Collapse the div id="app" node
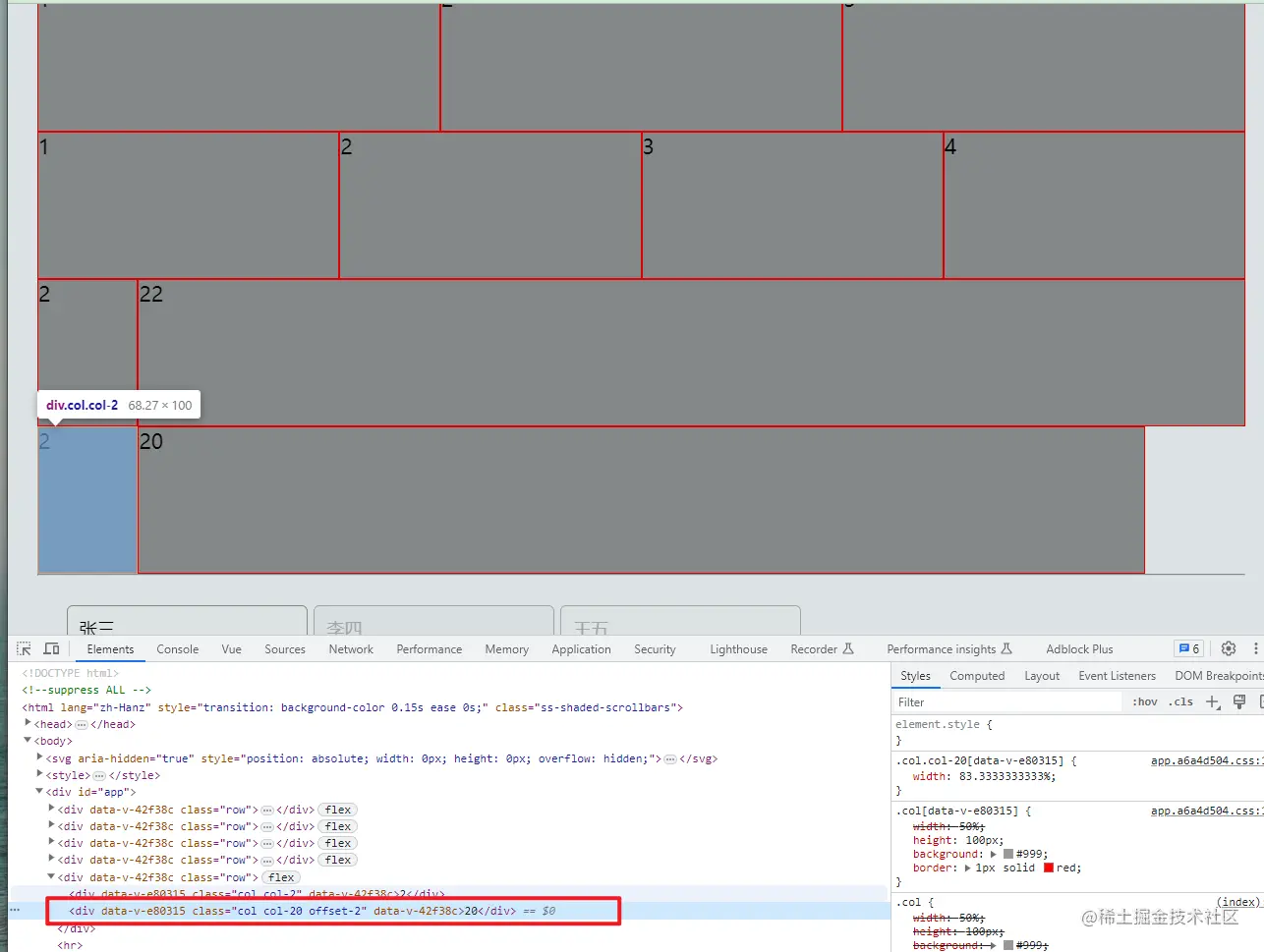1264x952 pixels. click(x=39, y=791)
